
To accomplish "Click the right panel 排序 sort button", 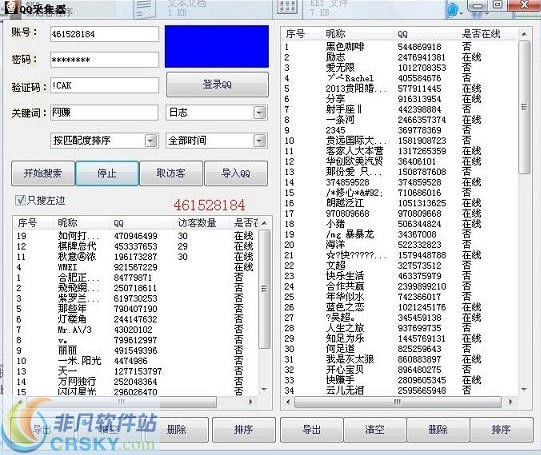I will tap(501, 429).
